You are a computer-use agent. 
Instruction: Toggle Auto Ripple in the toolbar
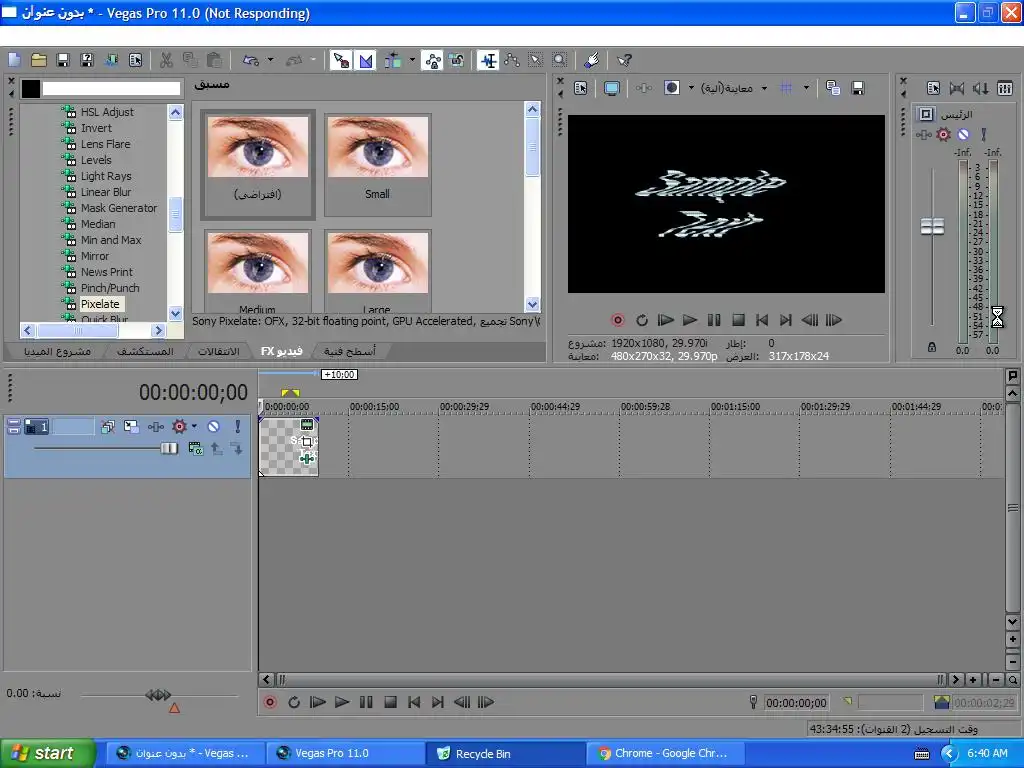pyautogui.click(x=392, y=60)
